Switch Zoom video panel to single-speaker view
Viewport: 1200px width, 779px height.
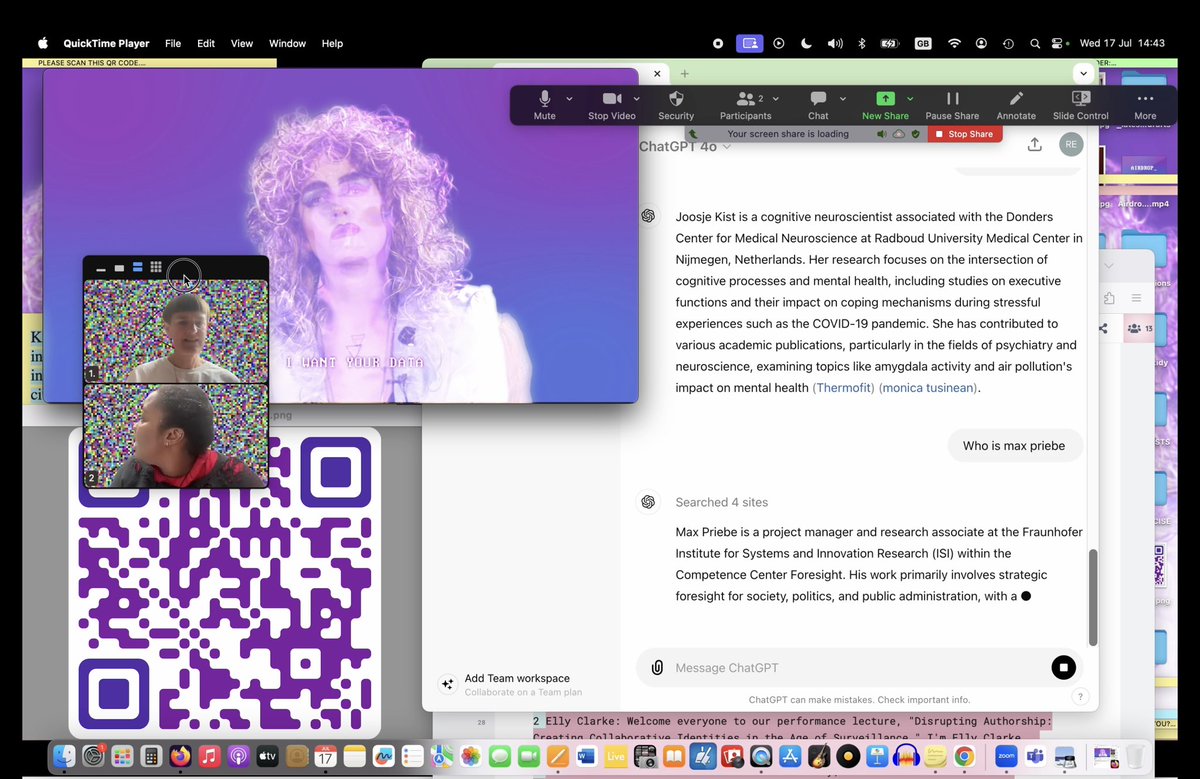pyautogui.click(x=119, y=268)
